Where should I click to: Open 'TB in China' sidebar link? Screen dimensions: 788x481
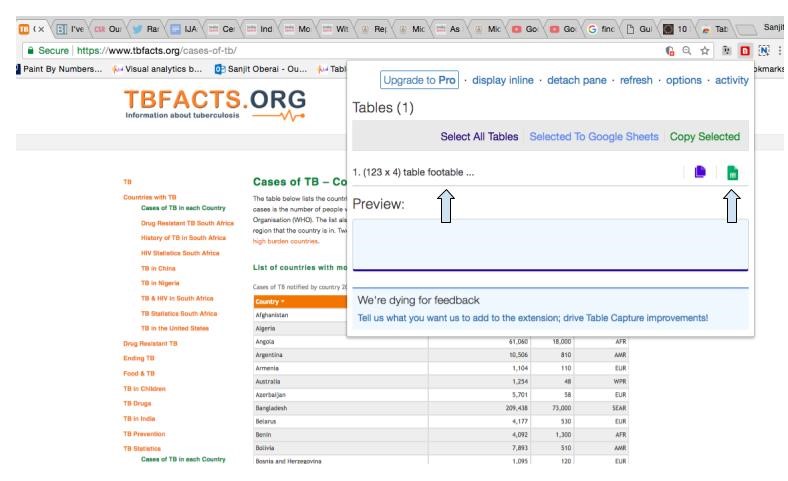click(158, 268)
